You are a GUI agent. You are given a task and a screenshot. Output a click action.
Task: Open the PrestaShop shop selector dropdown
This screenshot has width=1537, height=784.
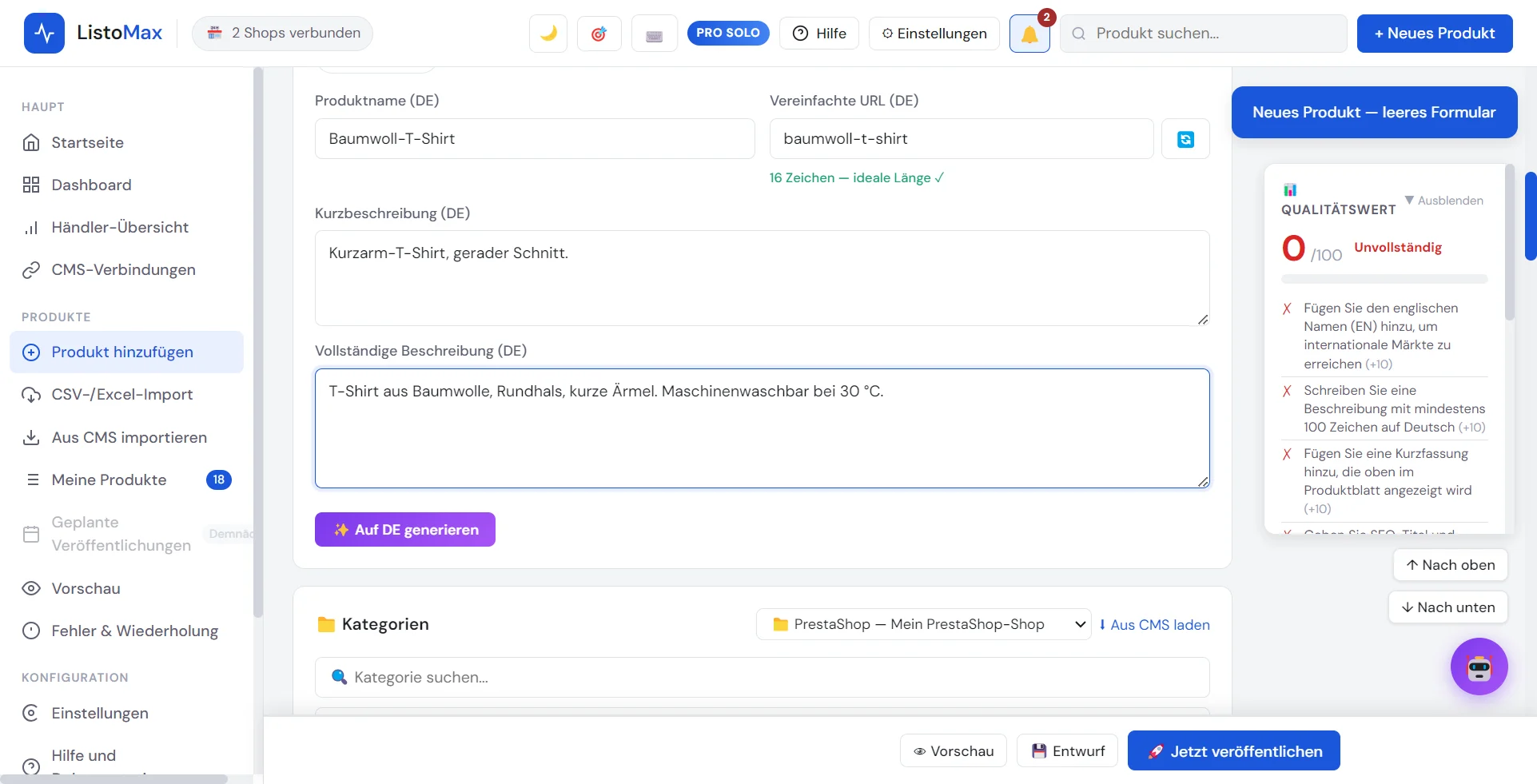(924, 624)
